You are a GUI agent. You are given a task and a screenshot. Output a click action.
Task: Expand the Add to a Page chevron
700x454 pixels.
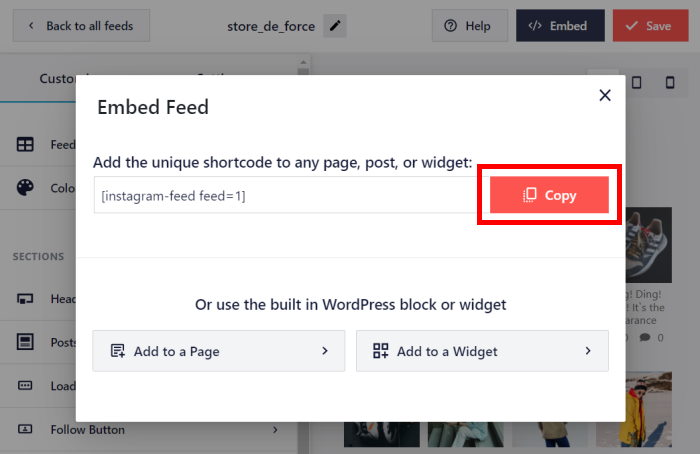pos(325,351)
